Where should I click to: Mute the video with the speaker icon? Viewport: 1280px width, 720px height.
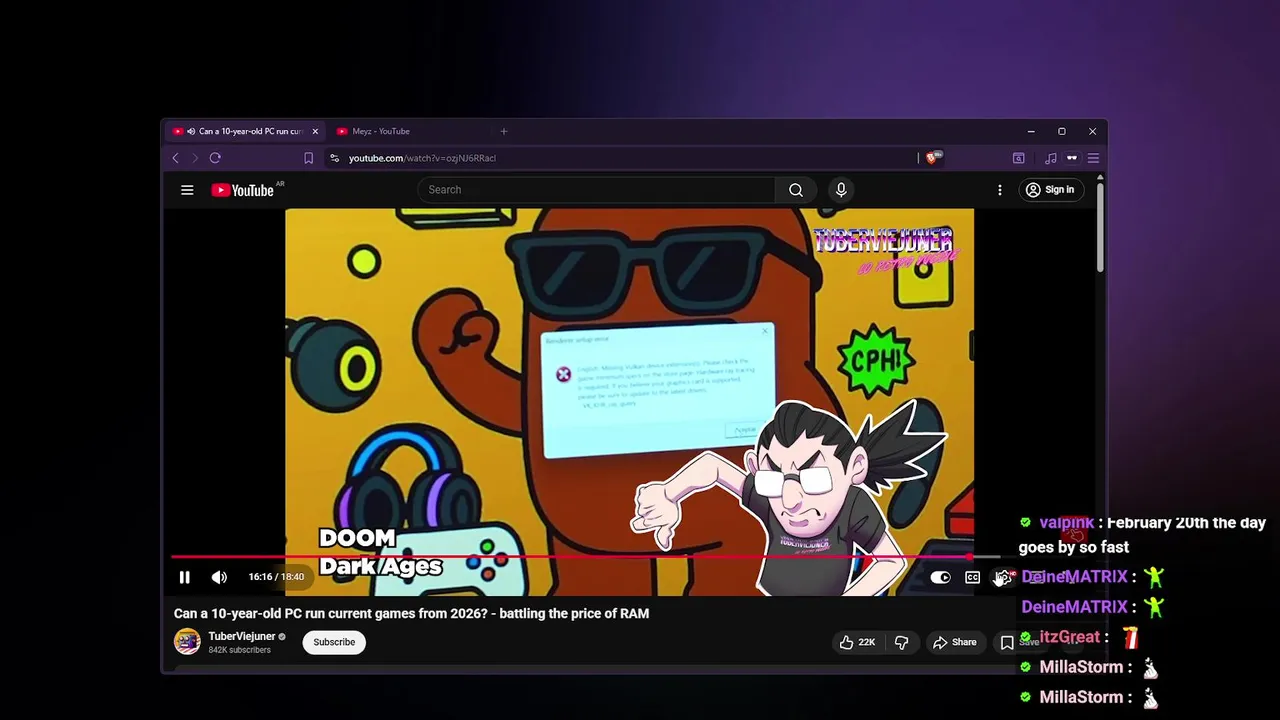pos(219,577)
